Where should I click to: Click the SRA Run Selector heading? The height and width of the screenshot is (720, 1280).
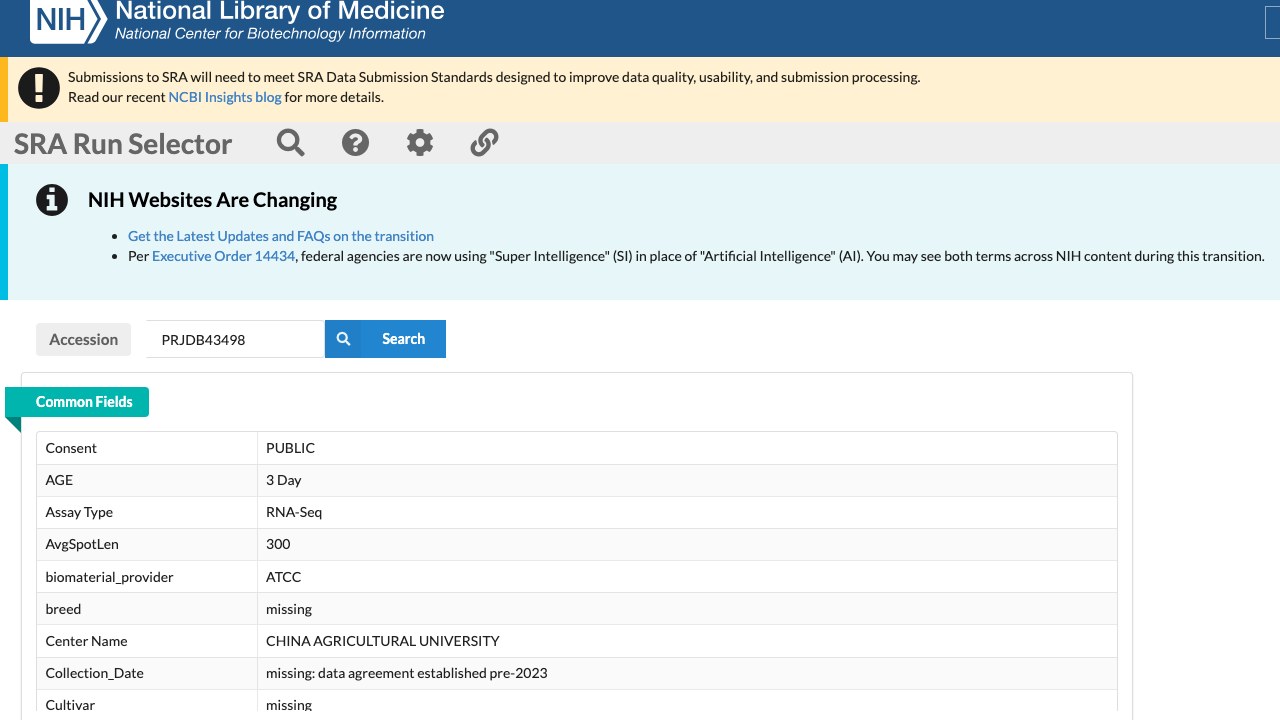pos(123,144)
